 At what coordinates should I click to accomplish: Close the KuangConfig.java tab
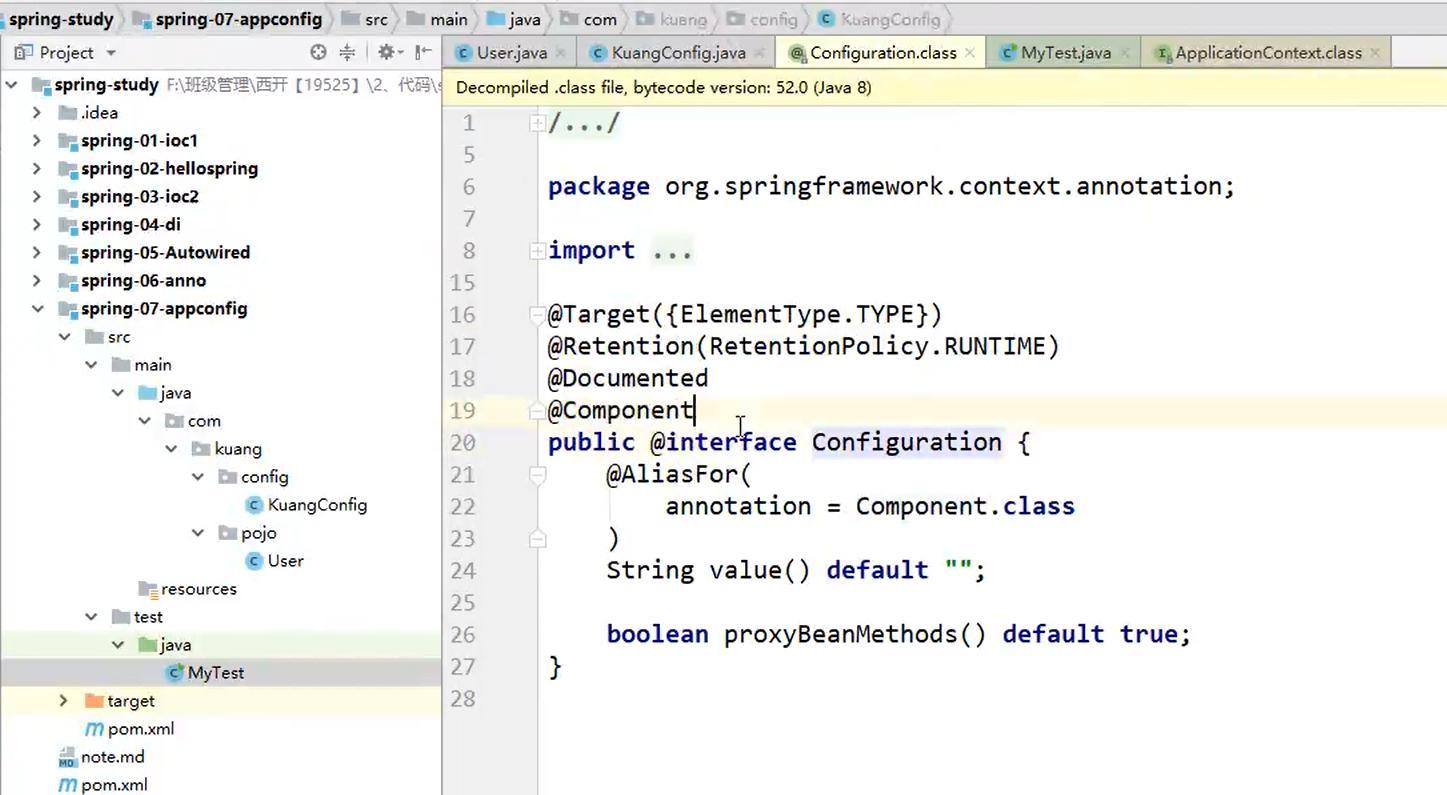coord(761,53)
